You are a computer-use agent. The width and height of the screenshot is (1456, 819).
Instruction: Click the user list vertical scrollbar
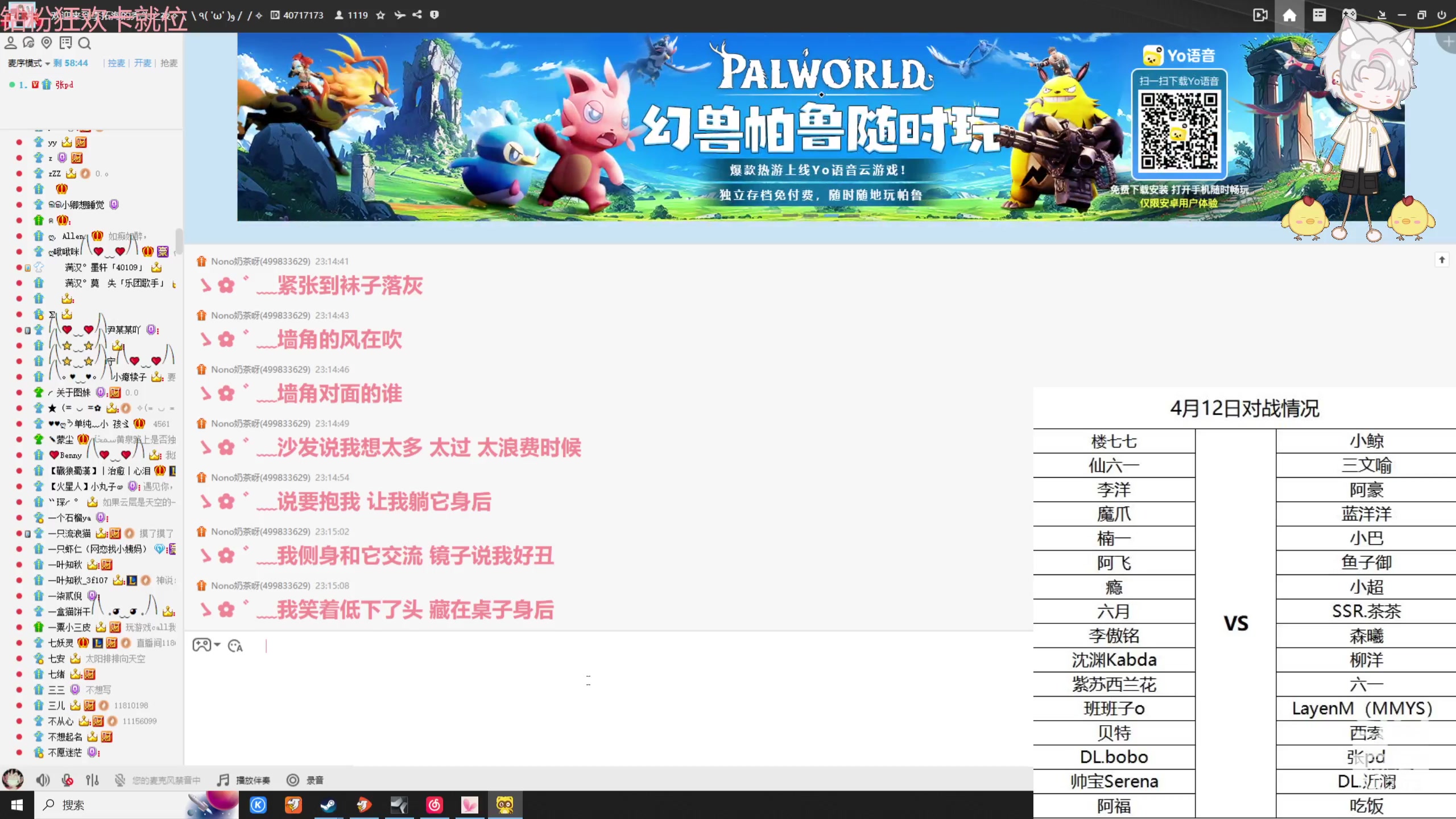tap(179, 242)
